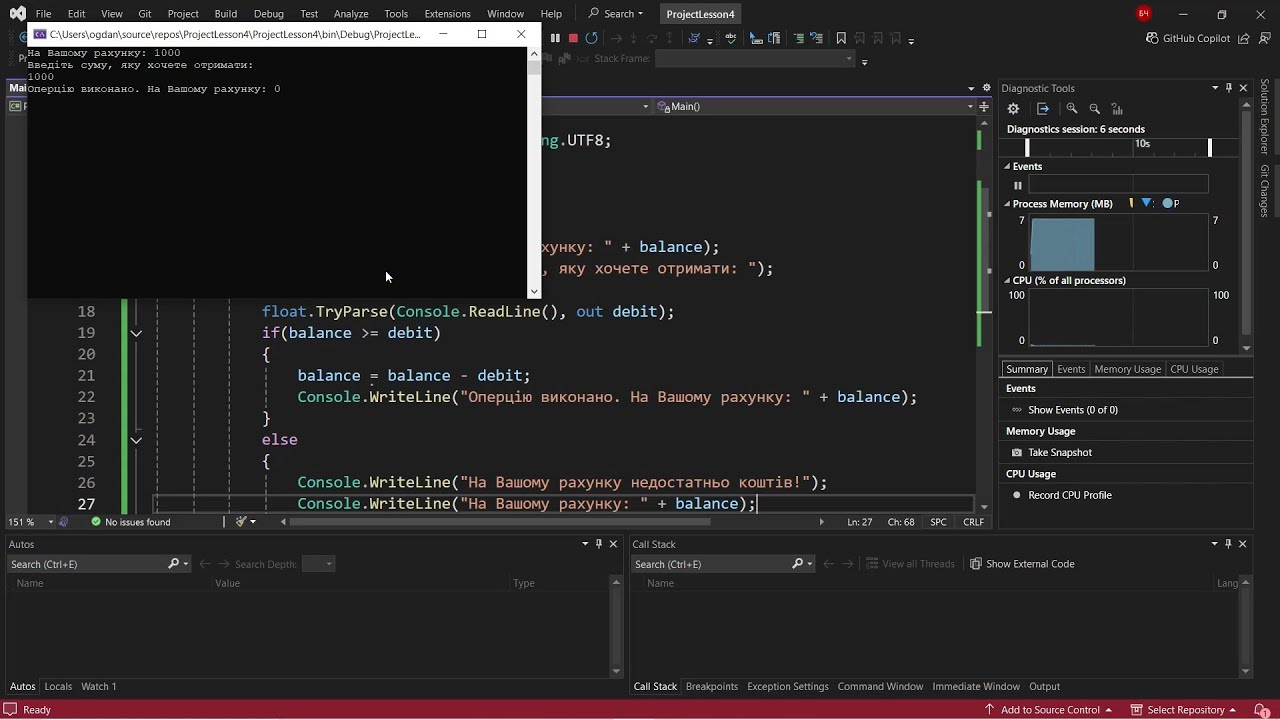The image size is (1280, 720).
Task: Click the editor settings gear icon
Action: (986, 88)
